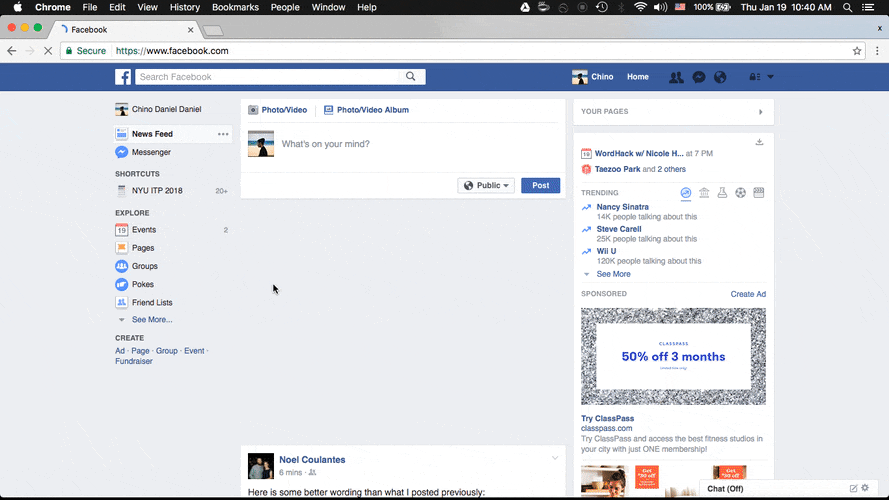The width and height of the screenshot is (889, 500).
Task: Open Chino profile link in top bar
Action: (592, 77)
